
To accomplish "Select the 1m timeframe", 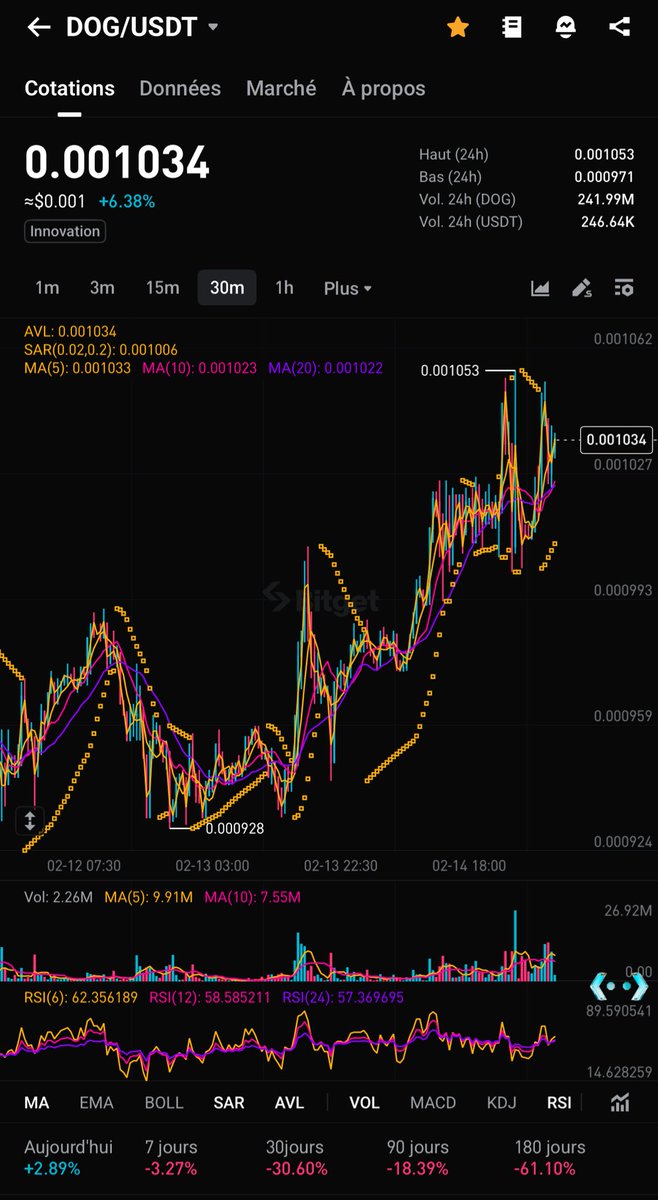I will click(x=47, y=288).
